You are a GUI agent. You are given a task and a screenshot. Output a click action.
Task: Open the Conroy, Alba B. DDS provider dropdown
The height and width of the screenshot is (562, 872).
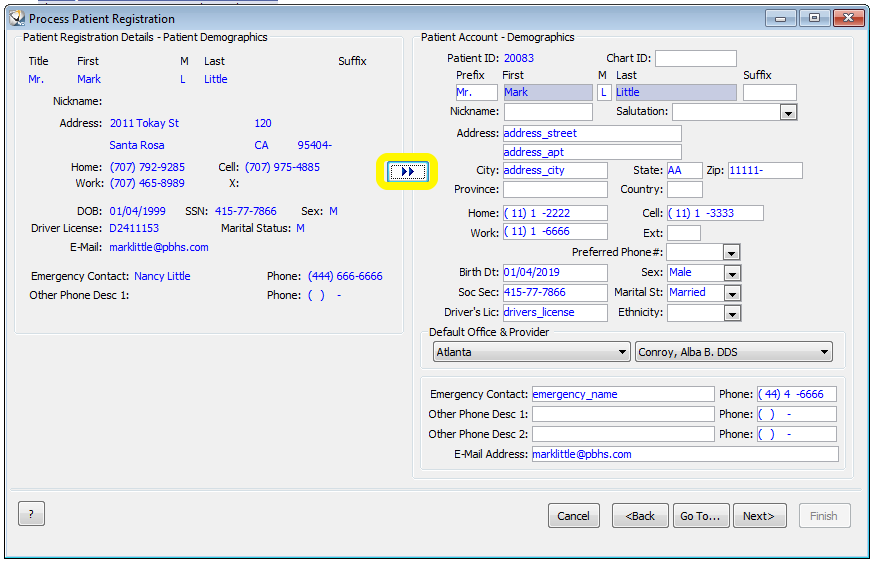tap(734, 352)
